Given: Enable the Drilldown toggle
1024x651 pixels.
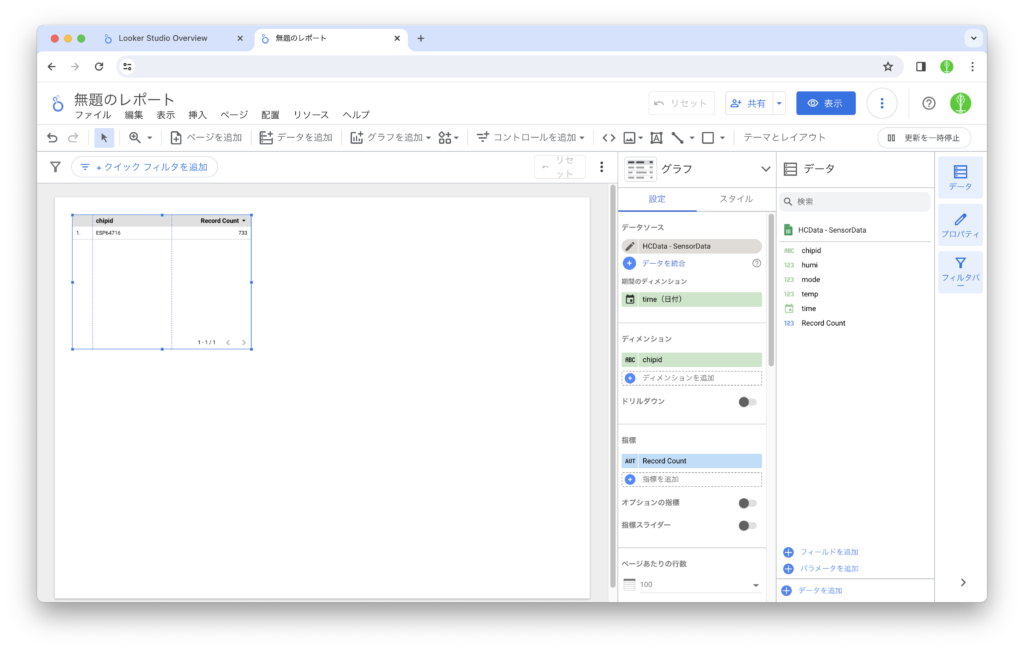Looking at the screenshot, I should tap(746, 402).
